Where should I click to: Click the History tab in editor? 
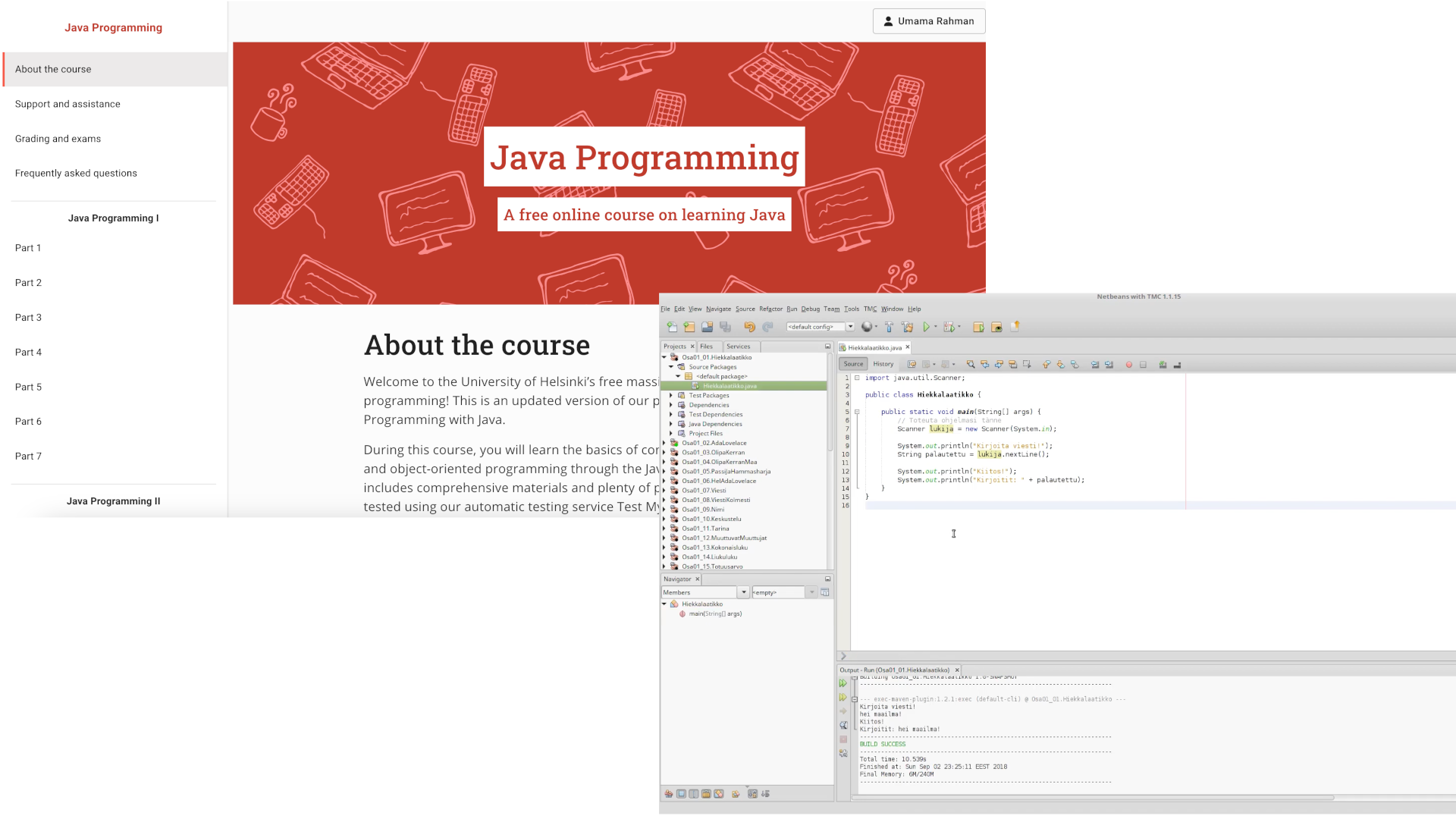881,363
